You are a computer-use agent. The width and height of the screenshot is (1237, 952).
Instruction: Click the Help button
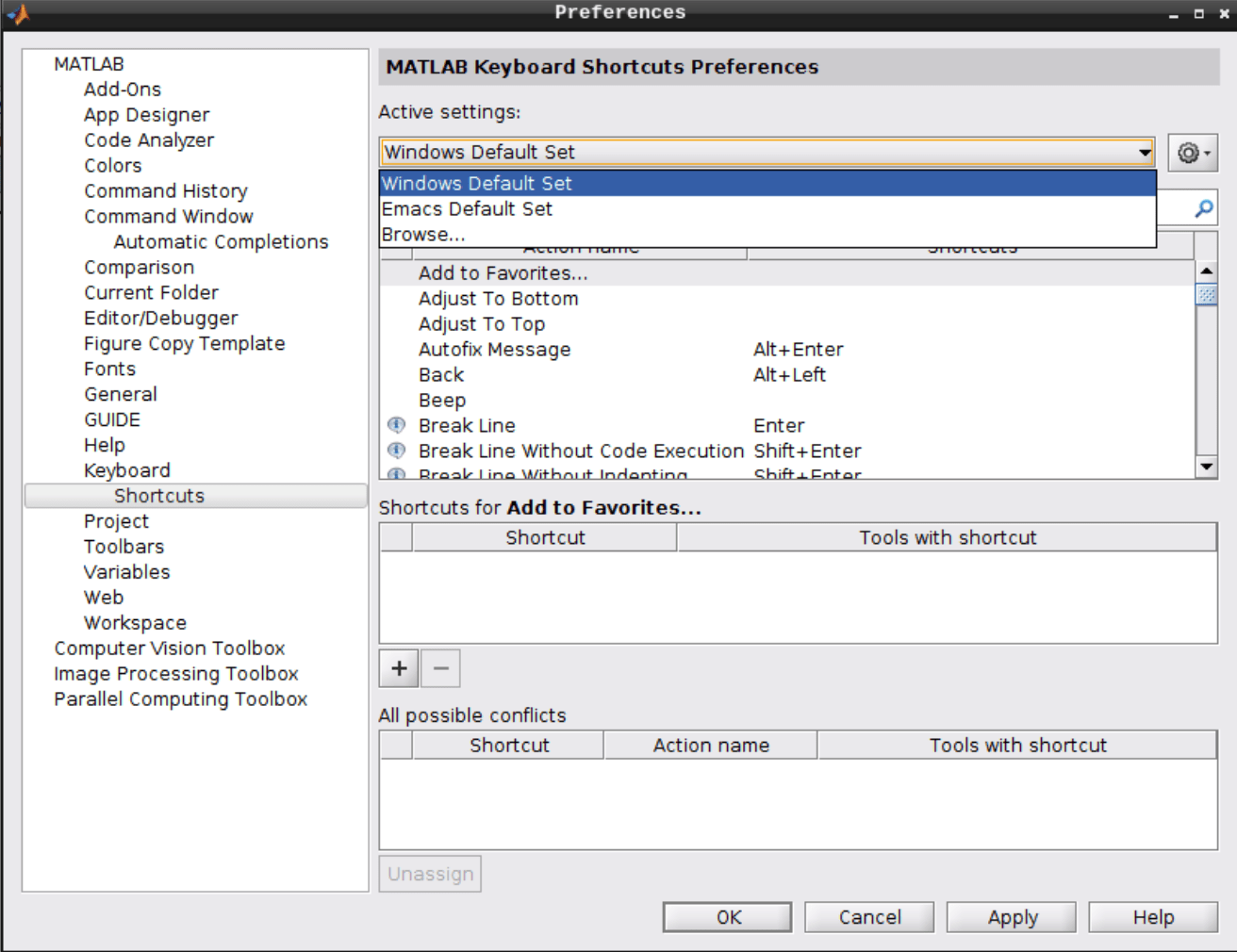1152,916
